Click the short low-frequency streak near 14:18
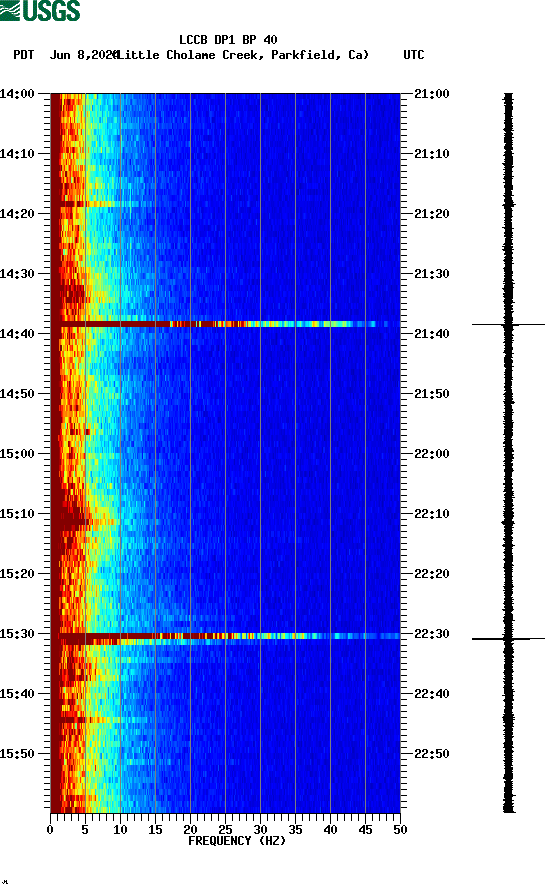This screenshot has height=893, width=552. coord(94,203)
